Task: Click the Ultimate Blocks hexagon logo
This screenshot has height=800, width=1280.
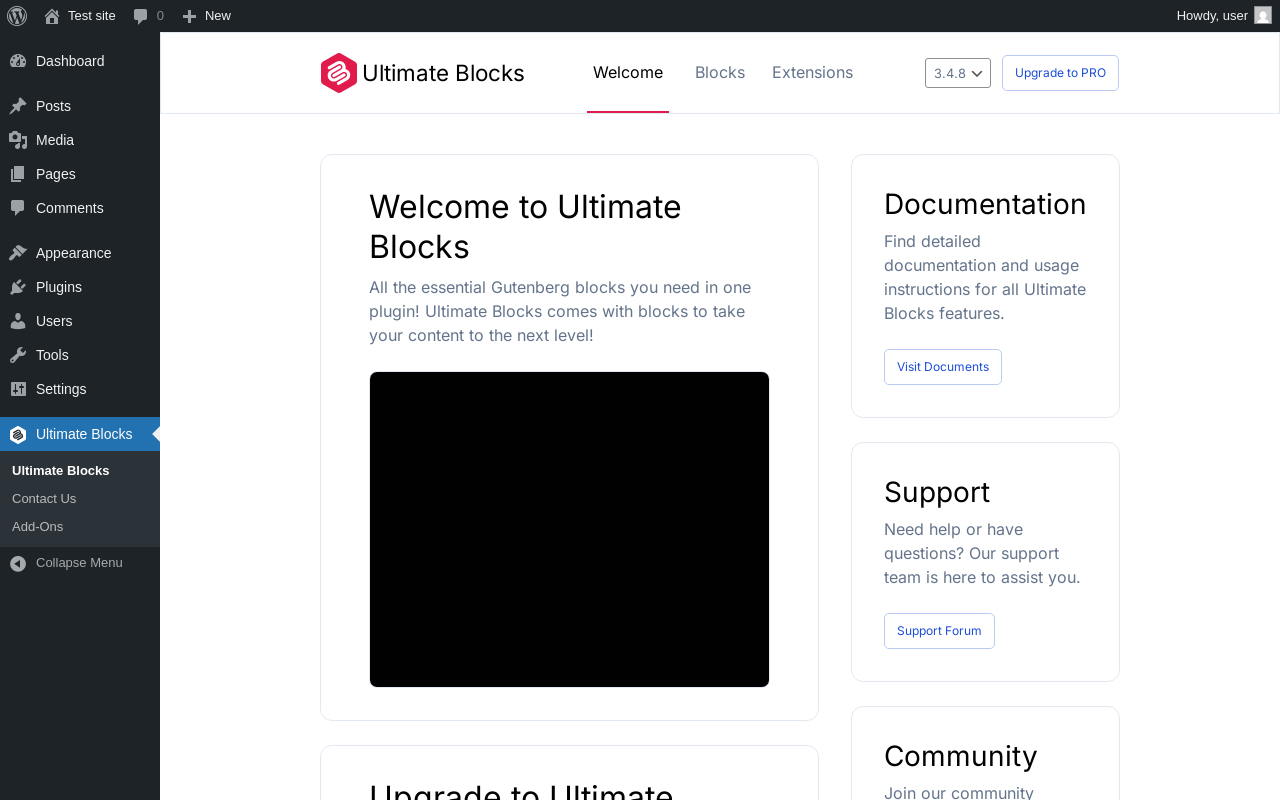Action: tap(339, 73)
